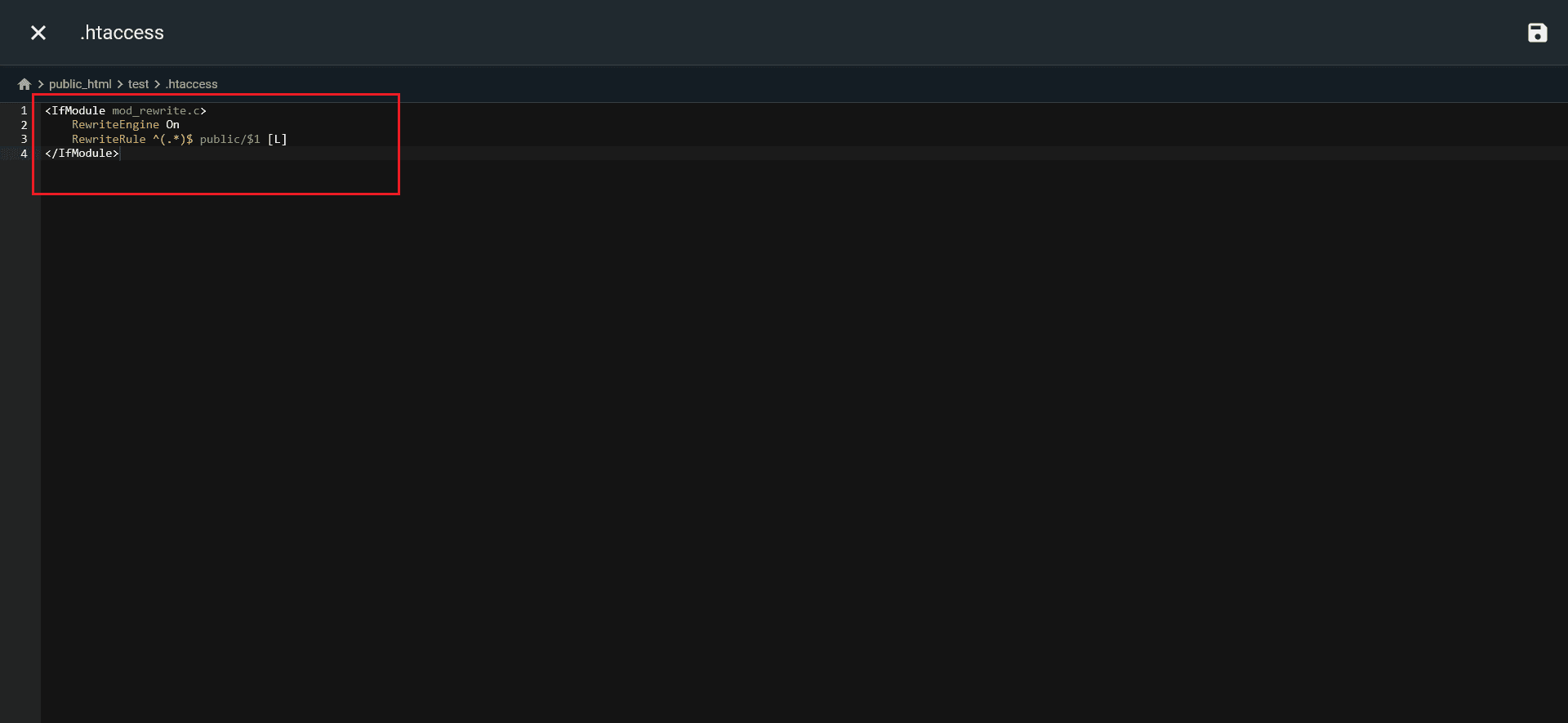Click the chevron before .htaccess breadcrumb

coord(158,84)
